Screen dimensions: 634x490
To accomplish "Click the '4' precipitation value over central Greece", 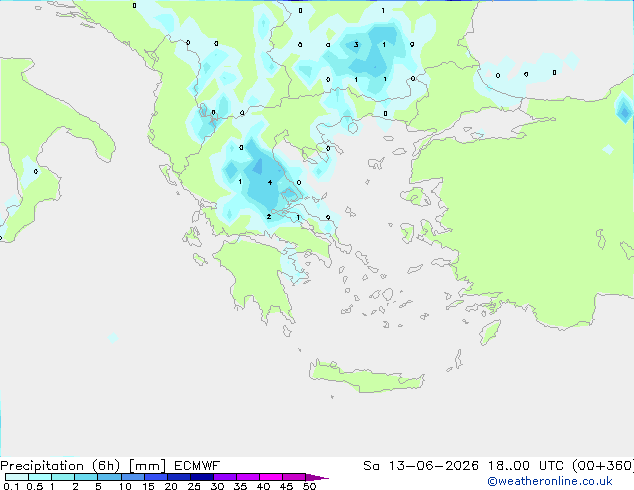I will coord(270,183).
